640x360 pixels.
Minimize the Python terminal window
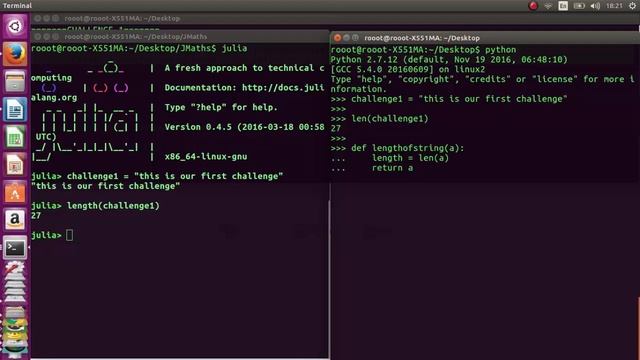[x=346, y=38]
